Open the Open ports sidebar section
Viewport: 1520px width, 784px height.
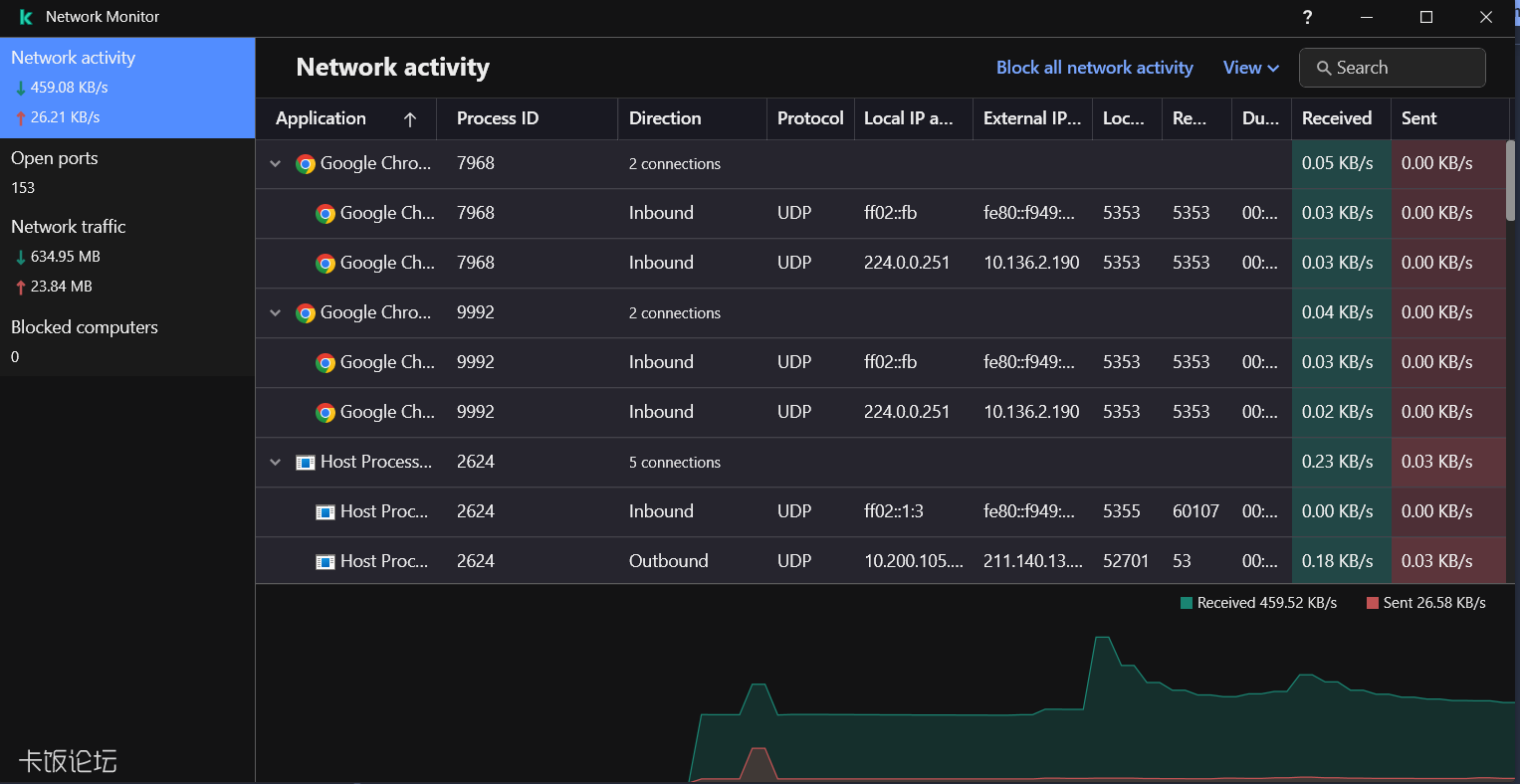tap(127, 172)
